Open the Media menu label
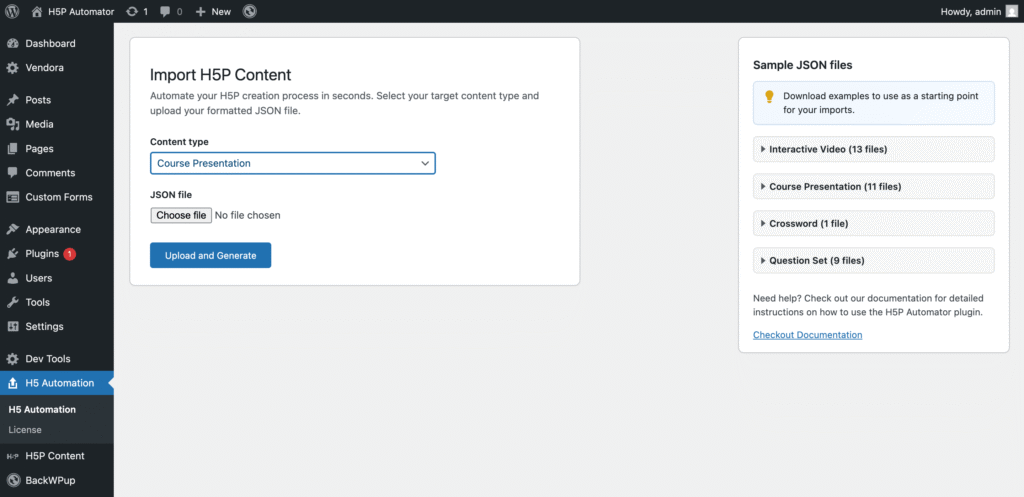This screenshot has width=1024, height=497. tap(39, 124)
